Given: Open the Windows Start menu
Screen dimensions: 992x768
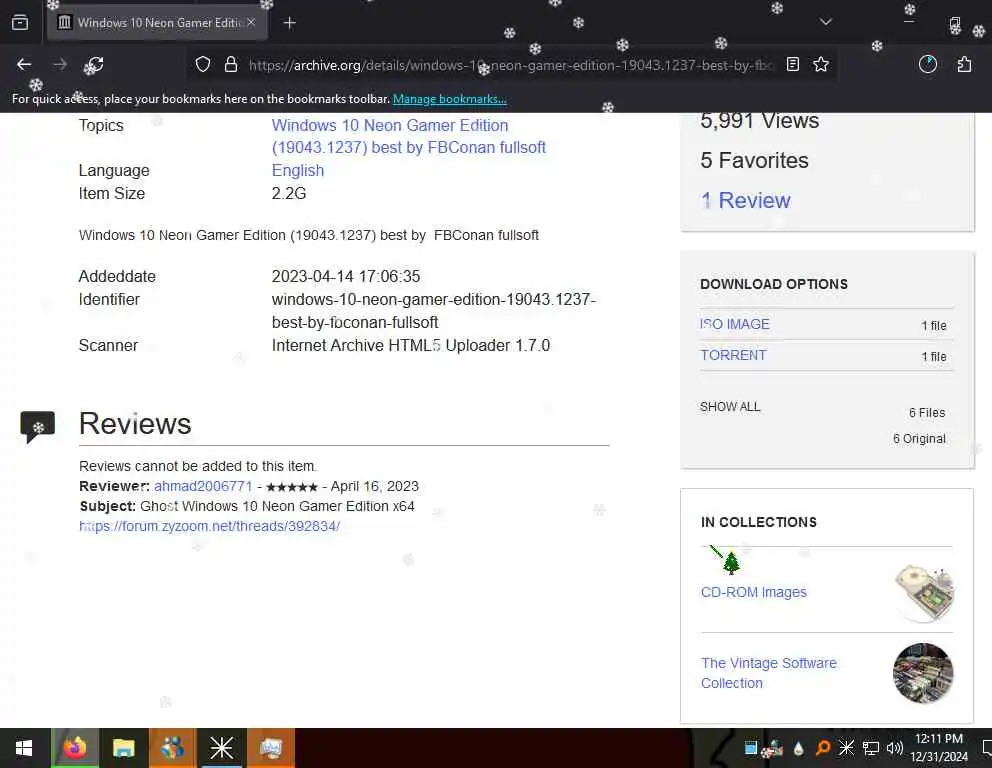Looking at the screenshot, I should [x=24, y=748].
